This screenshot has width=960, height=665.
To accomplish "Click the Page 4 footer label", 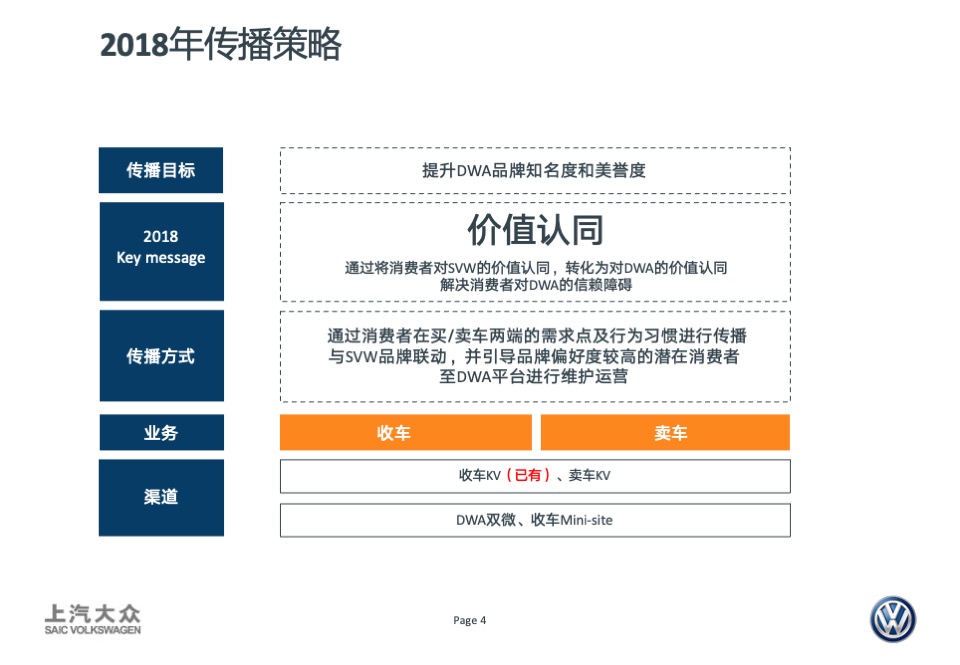I will pyautogui.click(x=468, y=620).
